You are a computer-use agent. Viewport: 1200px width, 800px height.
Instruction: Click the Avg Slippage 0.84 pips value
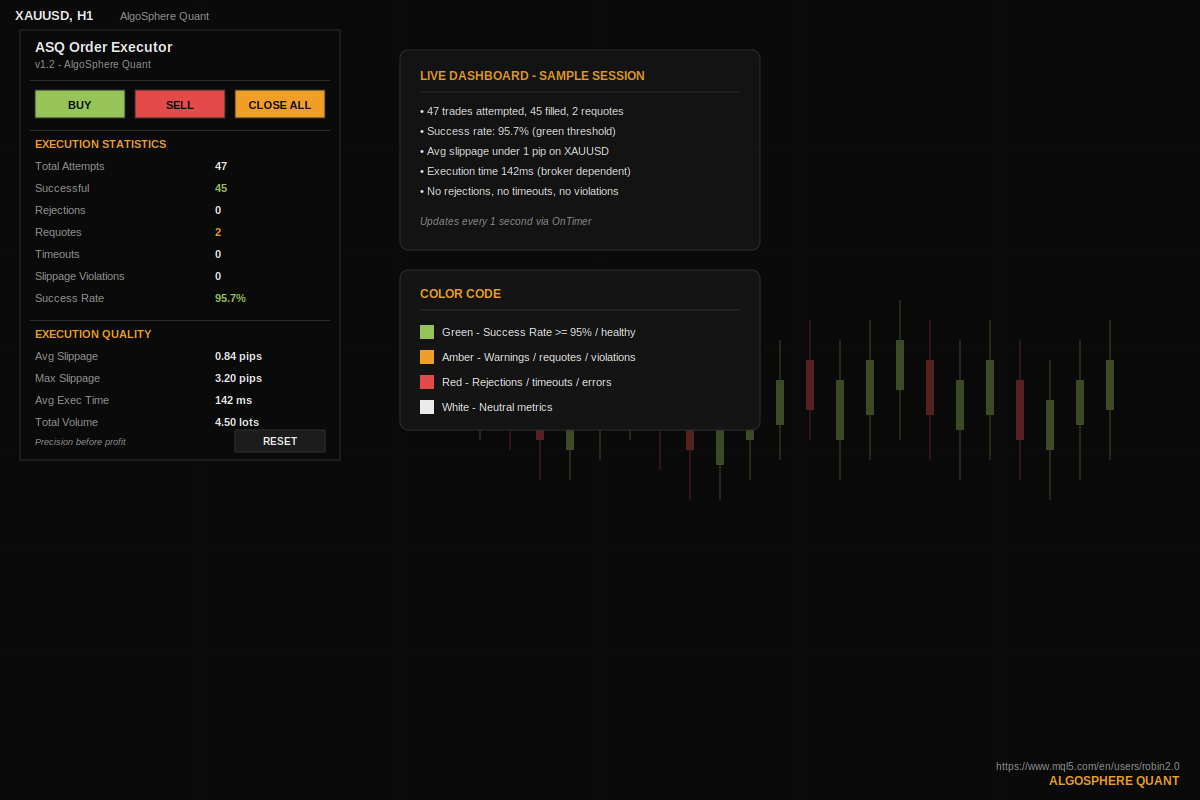point(238,356)
